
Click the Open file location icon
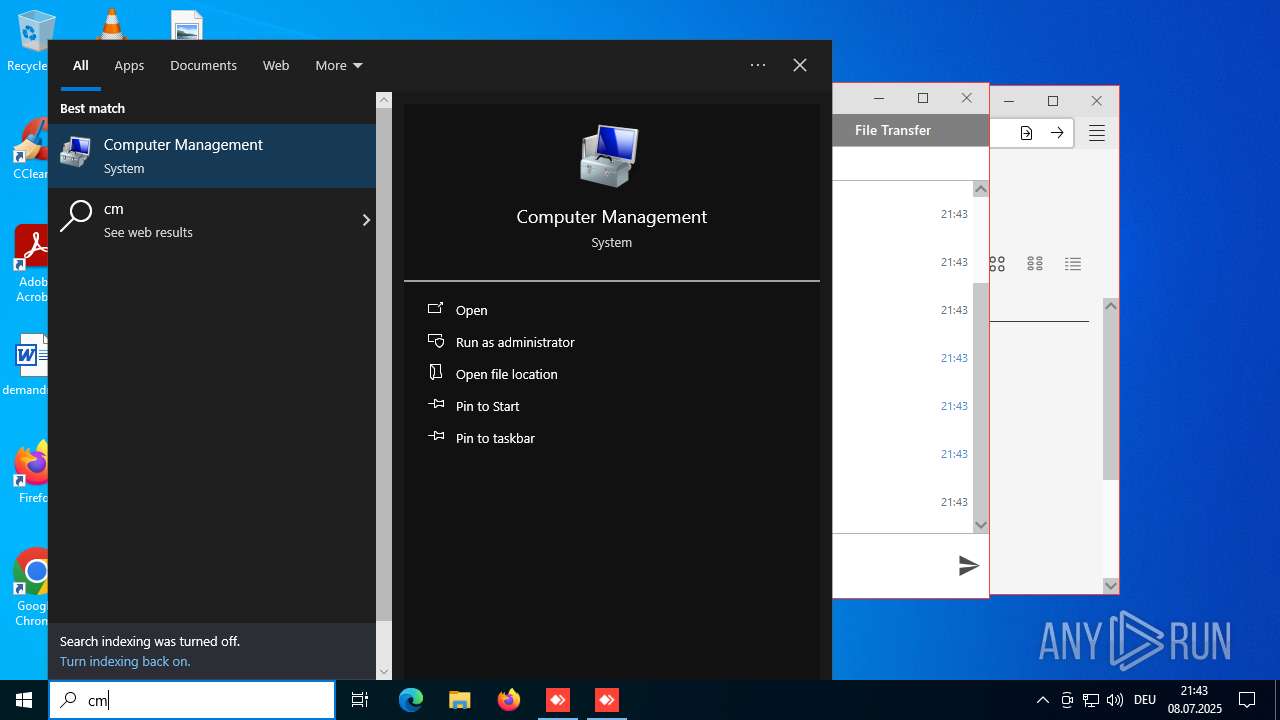(435, 373)
